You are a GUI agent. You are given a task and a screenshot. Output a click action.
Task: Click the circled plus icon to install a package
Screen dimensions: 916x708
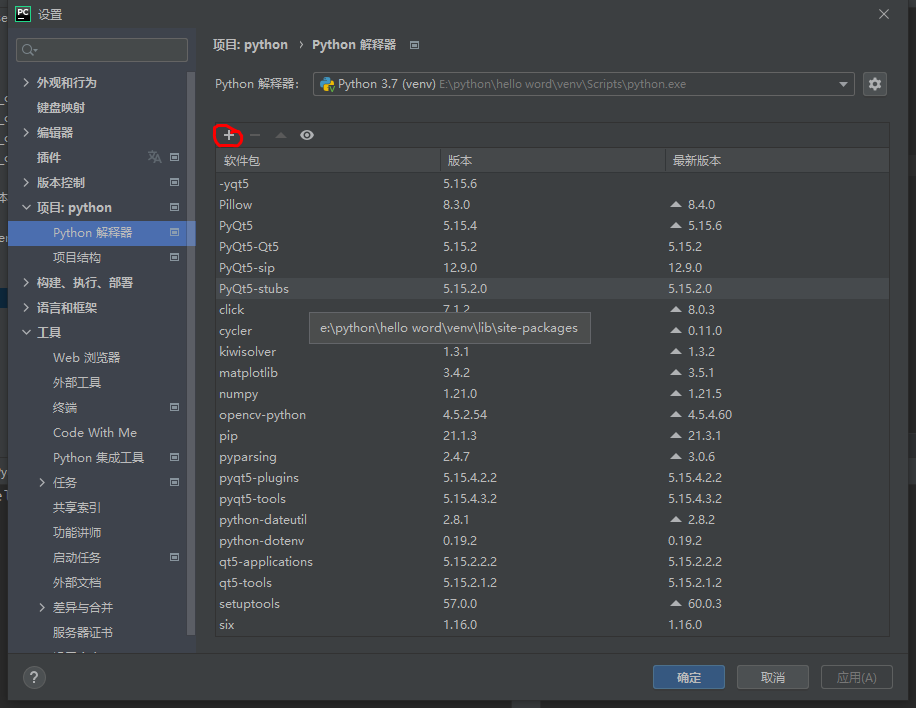coord(228,135)
